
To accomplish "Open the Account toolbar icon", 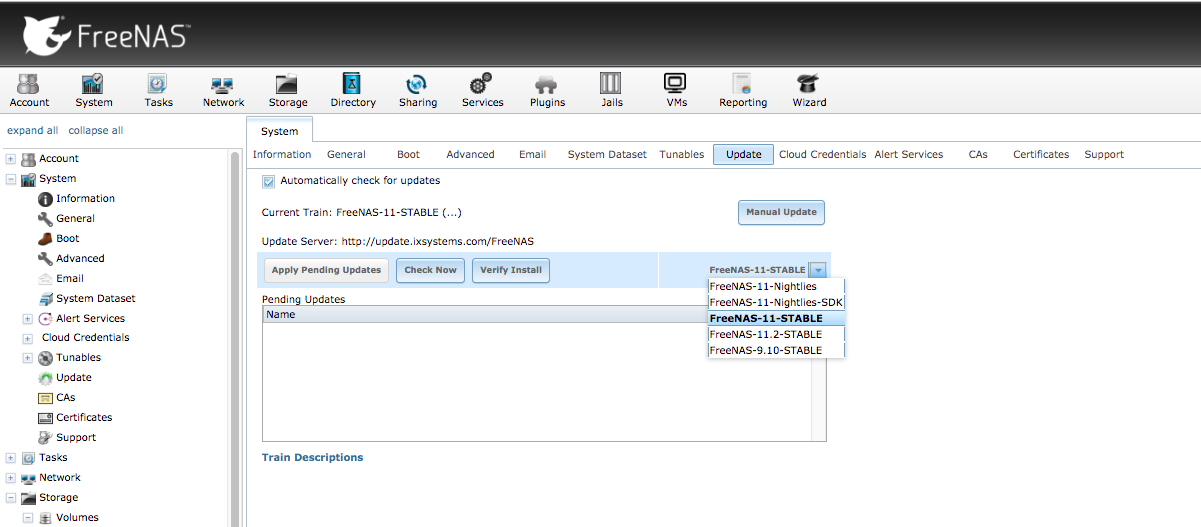I will coord(29,90).
